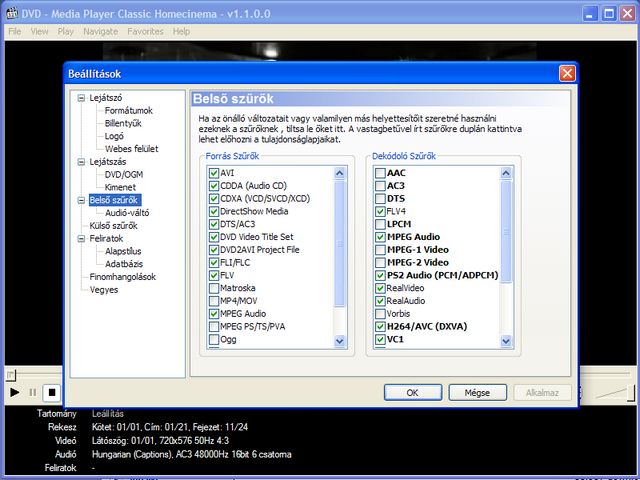
Task: Click the scroll down arrow in Forrás Szűrők list
Action: click(x=340, y=340)
